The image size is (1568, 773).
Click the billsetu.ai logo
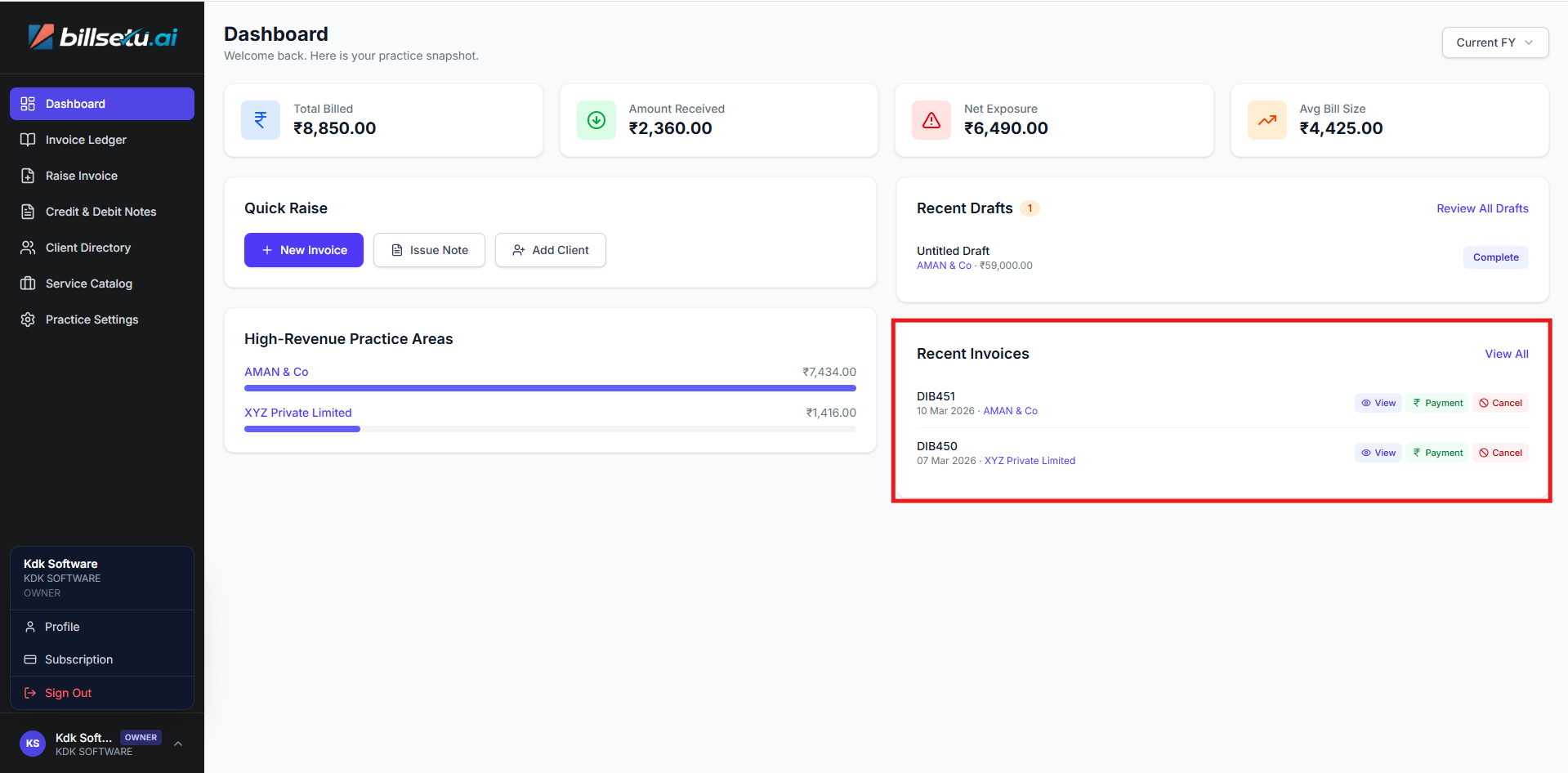click(103, 37)
